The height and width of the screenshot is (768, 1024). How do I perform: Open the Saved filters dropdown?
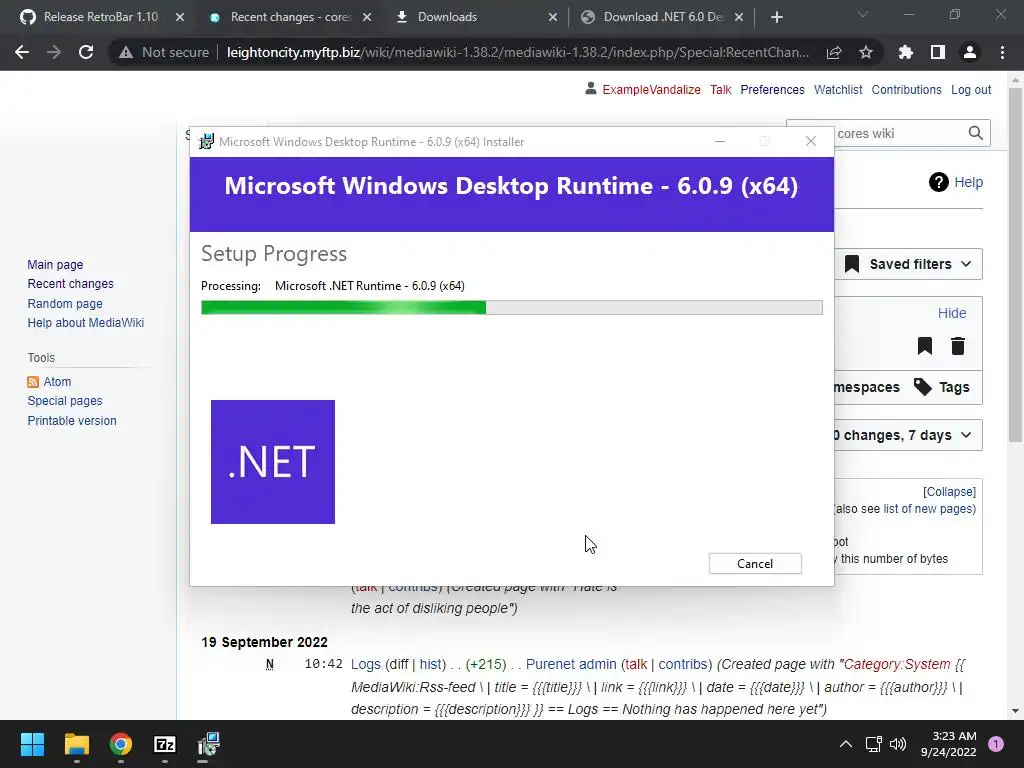pos(908,264)
